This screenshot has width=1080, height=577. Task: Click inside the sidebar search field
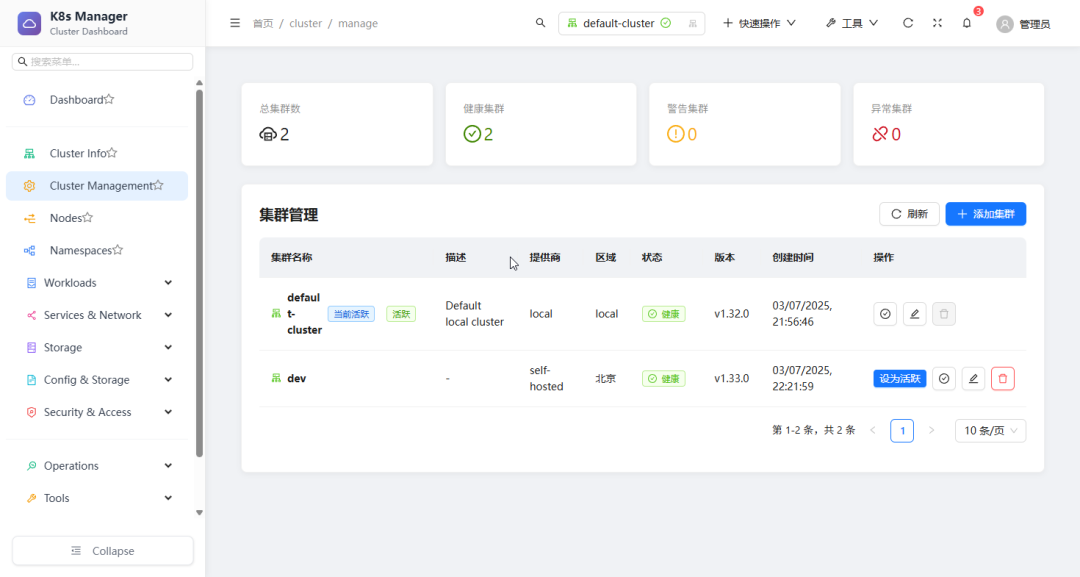tap(100, 61)
